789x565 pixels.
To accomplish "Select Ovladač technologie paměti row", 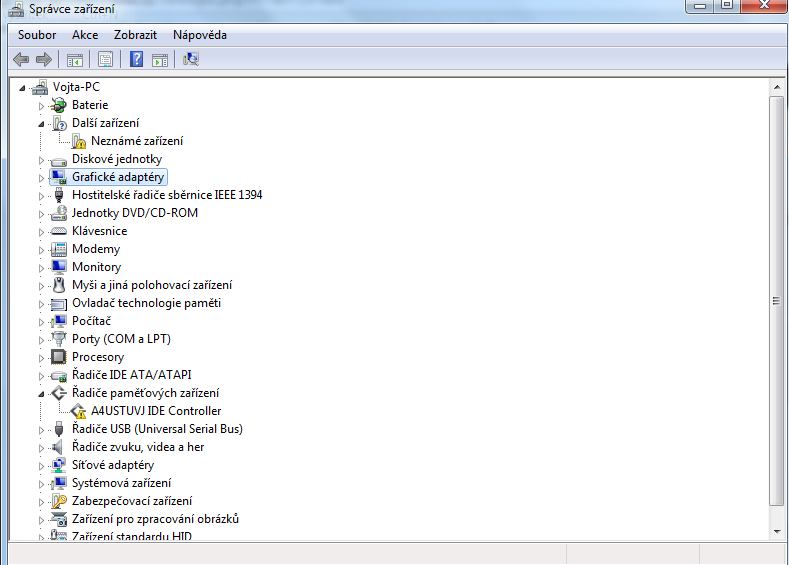I will click(146, 303).
